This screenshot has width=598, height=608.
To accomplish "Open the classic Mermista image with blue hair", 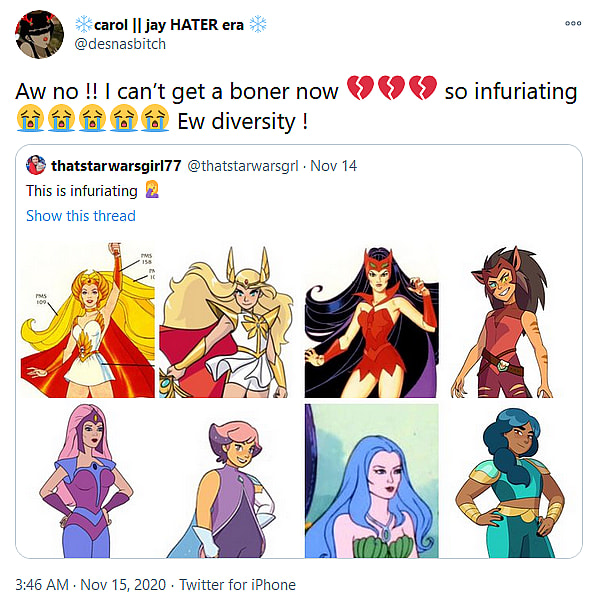I will click(x=372, y=481).
